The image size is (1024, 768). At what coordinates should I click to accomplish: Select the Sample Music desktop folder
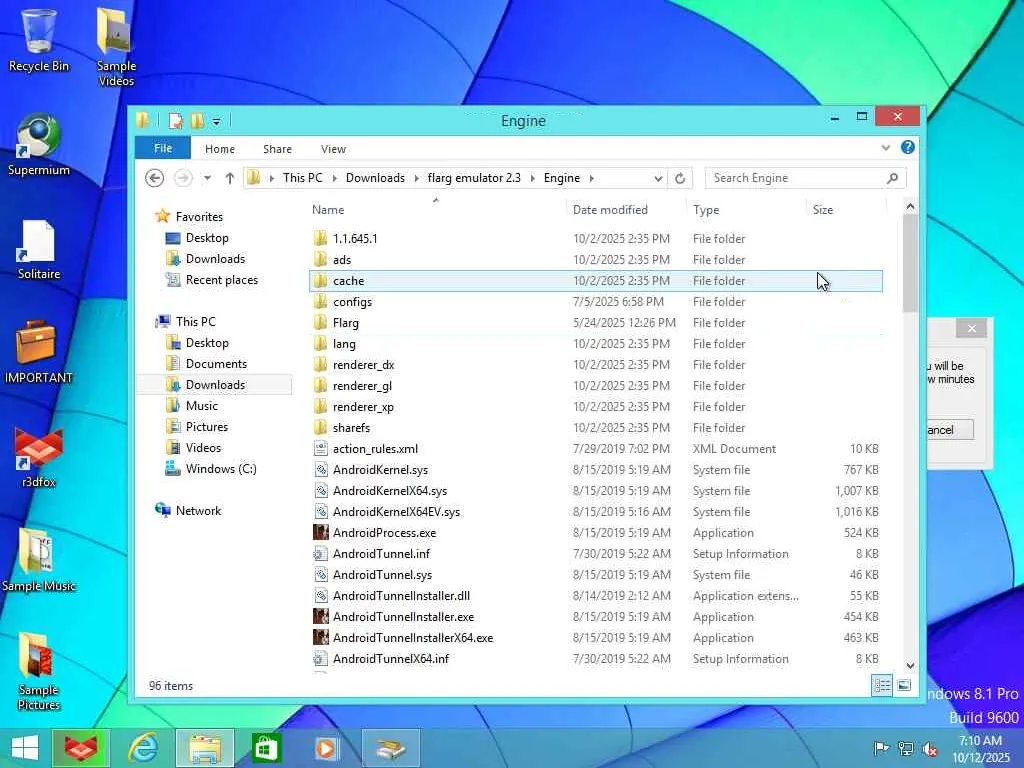(39, 560)
